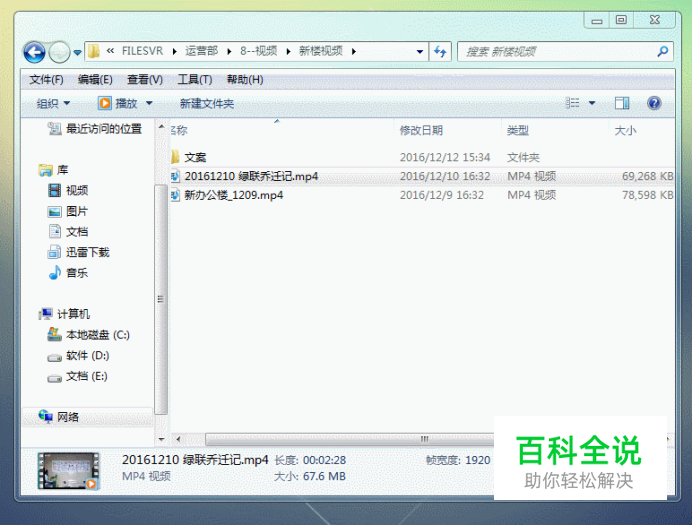This screenshot has height=525, width=692.
Task: Click navigation pane scroll down arrow
Action: point(162,439)
